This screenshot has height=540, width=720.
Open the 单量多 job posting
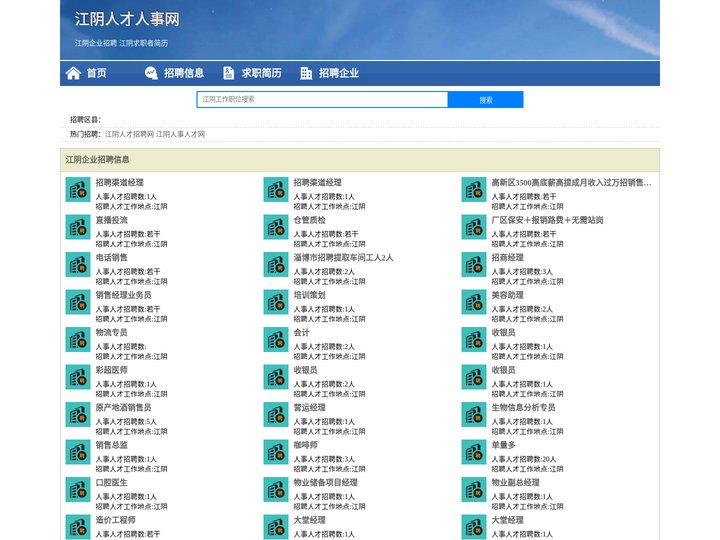tap(503, 445)
